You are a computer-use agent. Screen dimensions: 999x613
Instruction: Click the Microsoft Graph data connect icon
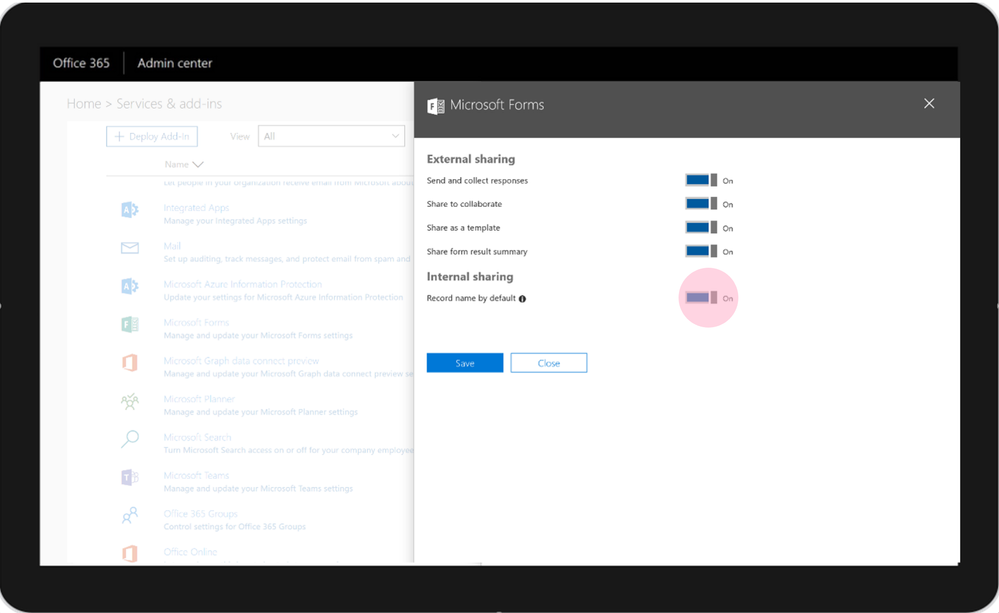129,363
